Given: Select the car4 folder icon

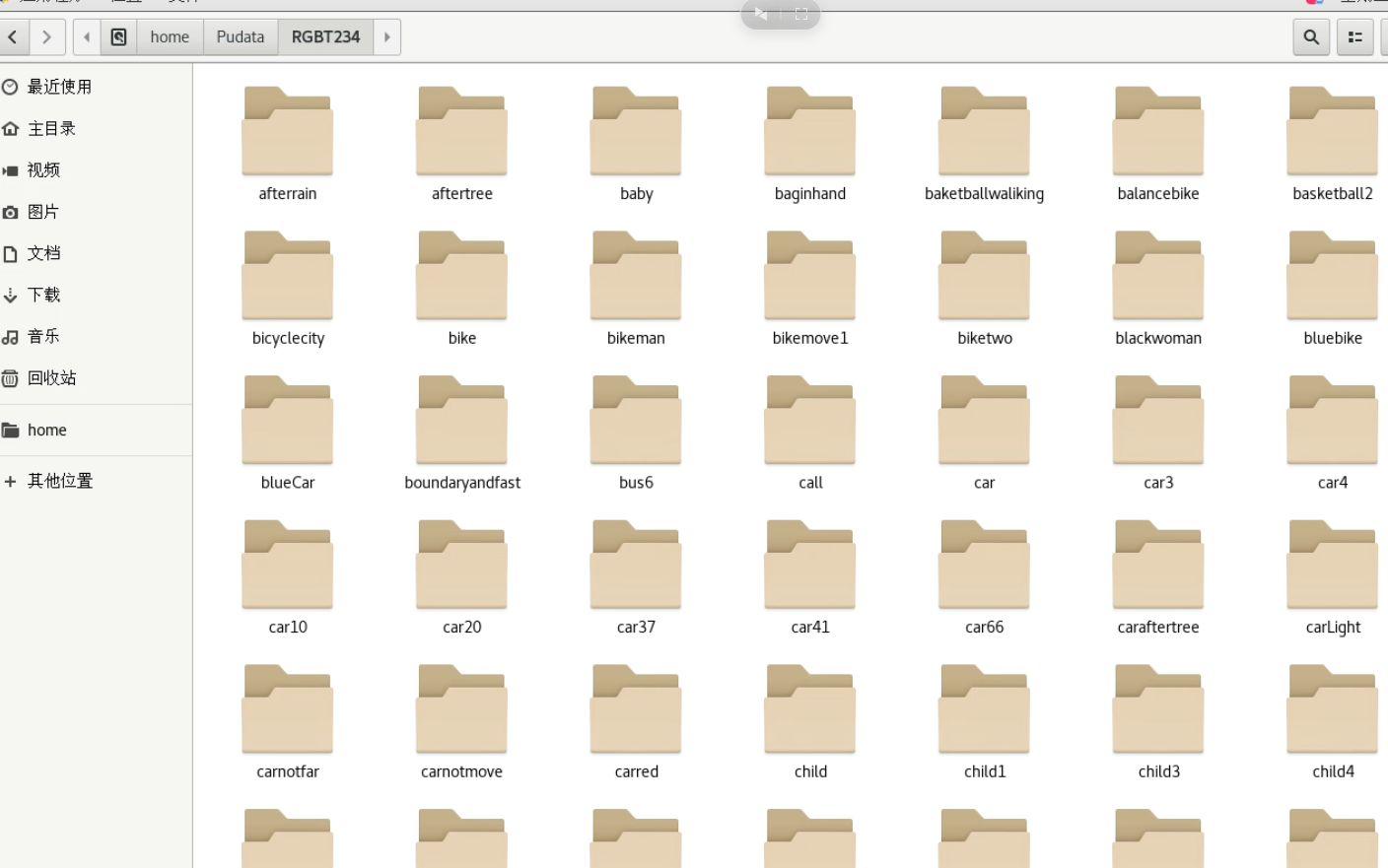Looking at the screenshot, I should pyautogui.click(x=1333, y=421).
